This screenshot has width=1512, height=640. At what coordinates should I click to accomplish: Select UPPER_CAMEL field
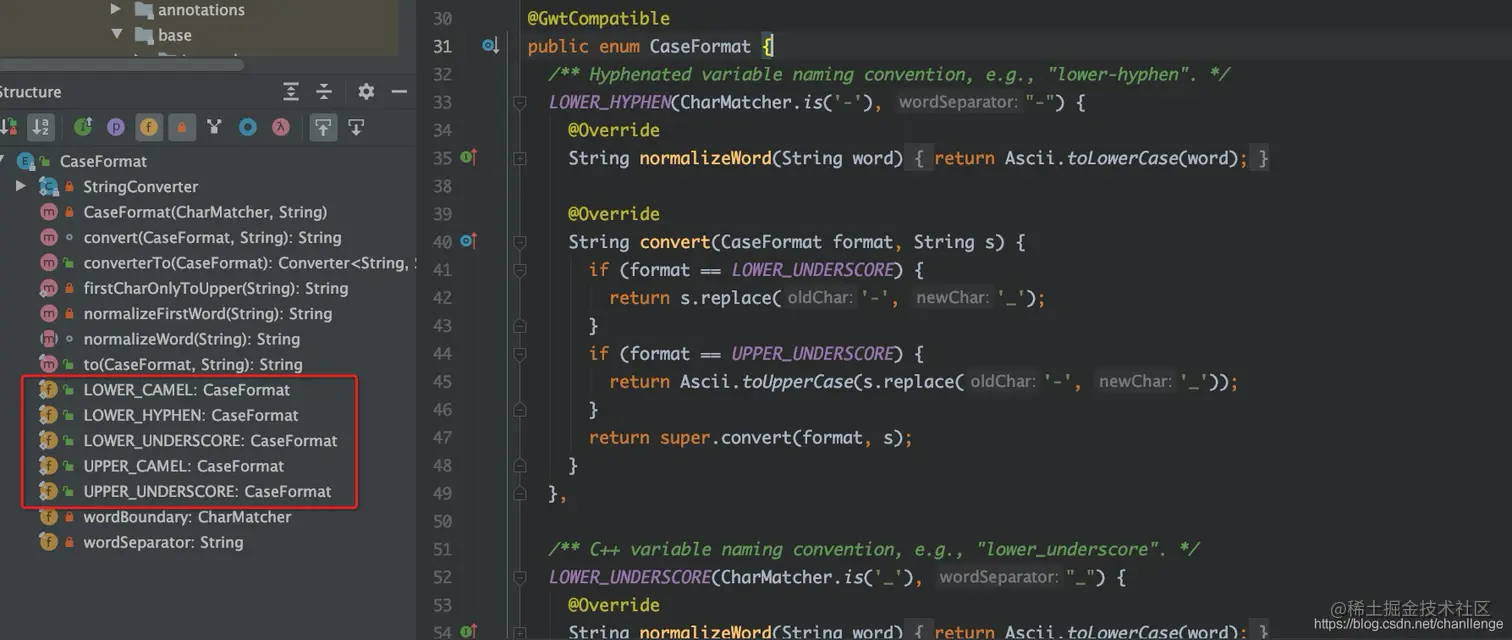point(183,466)
